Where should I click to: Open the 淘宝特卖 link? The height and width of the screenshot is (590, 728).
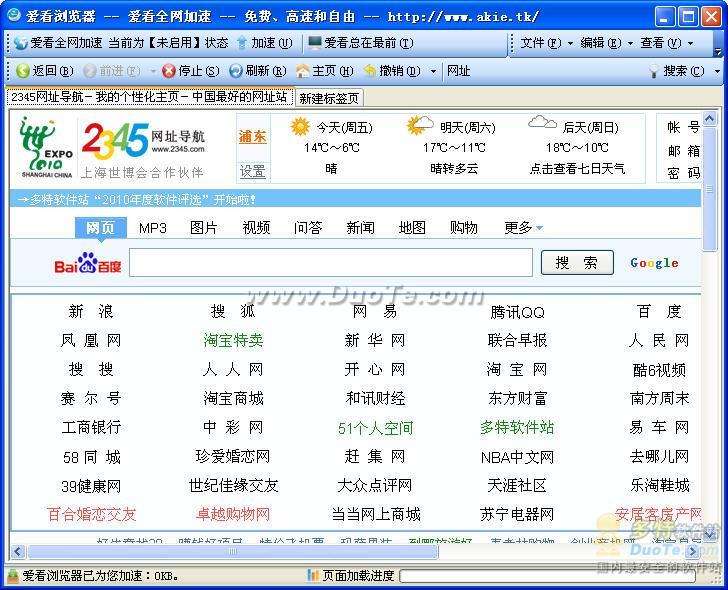pyautogui.click(x=233, y=340)
